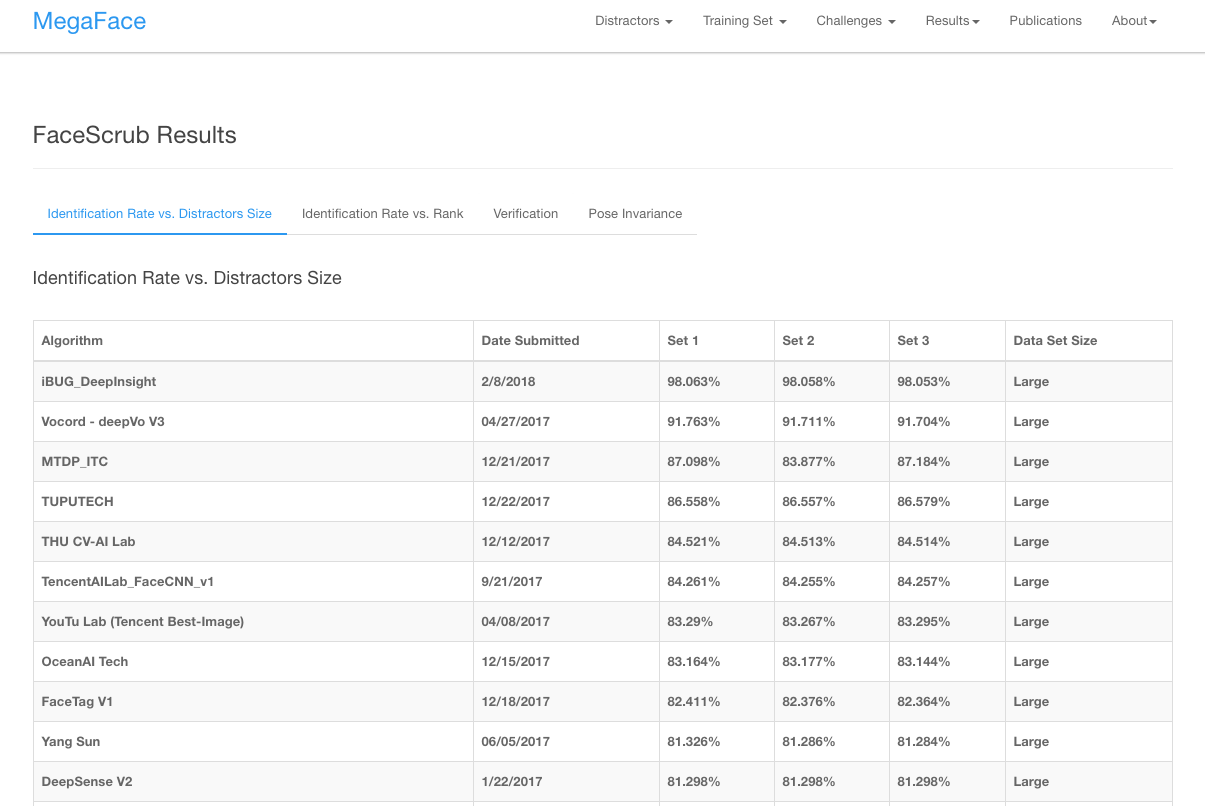Select the DeepSense V2 row
1205x806 pixels.
[x=90, y=782]
